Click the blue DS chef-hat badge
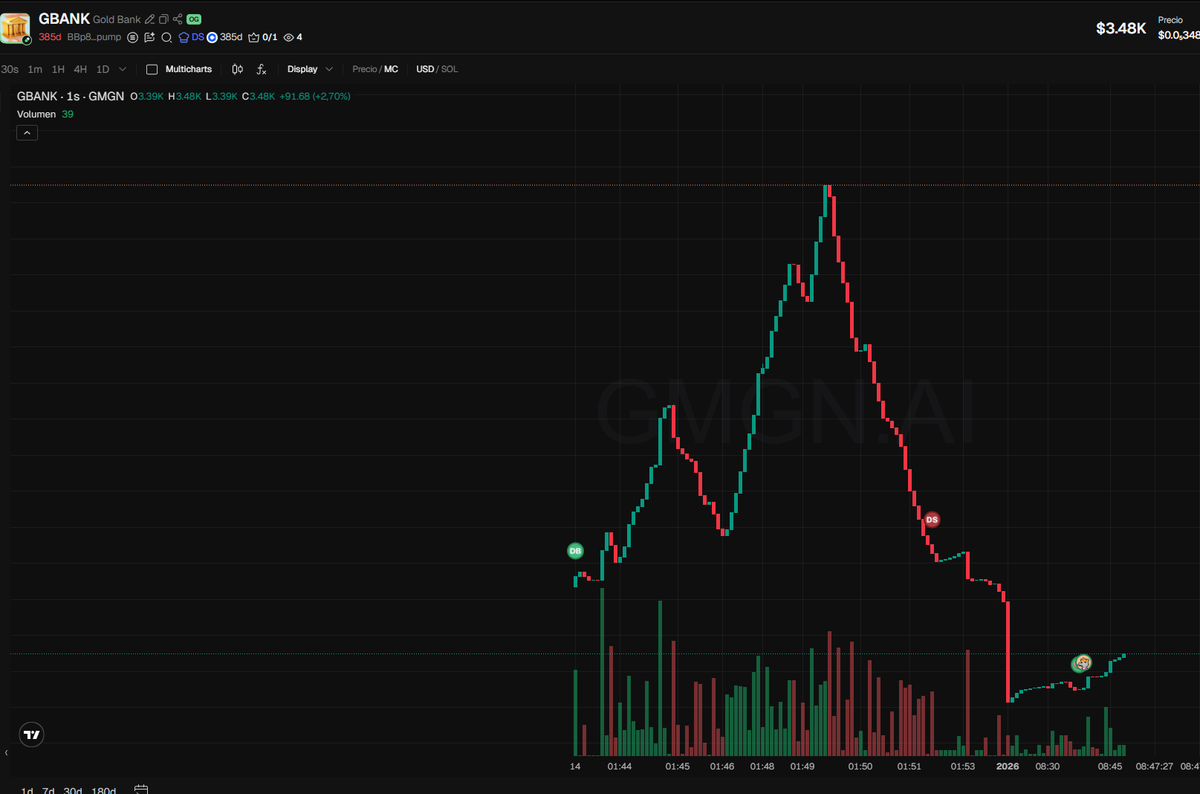 [191, 37]
